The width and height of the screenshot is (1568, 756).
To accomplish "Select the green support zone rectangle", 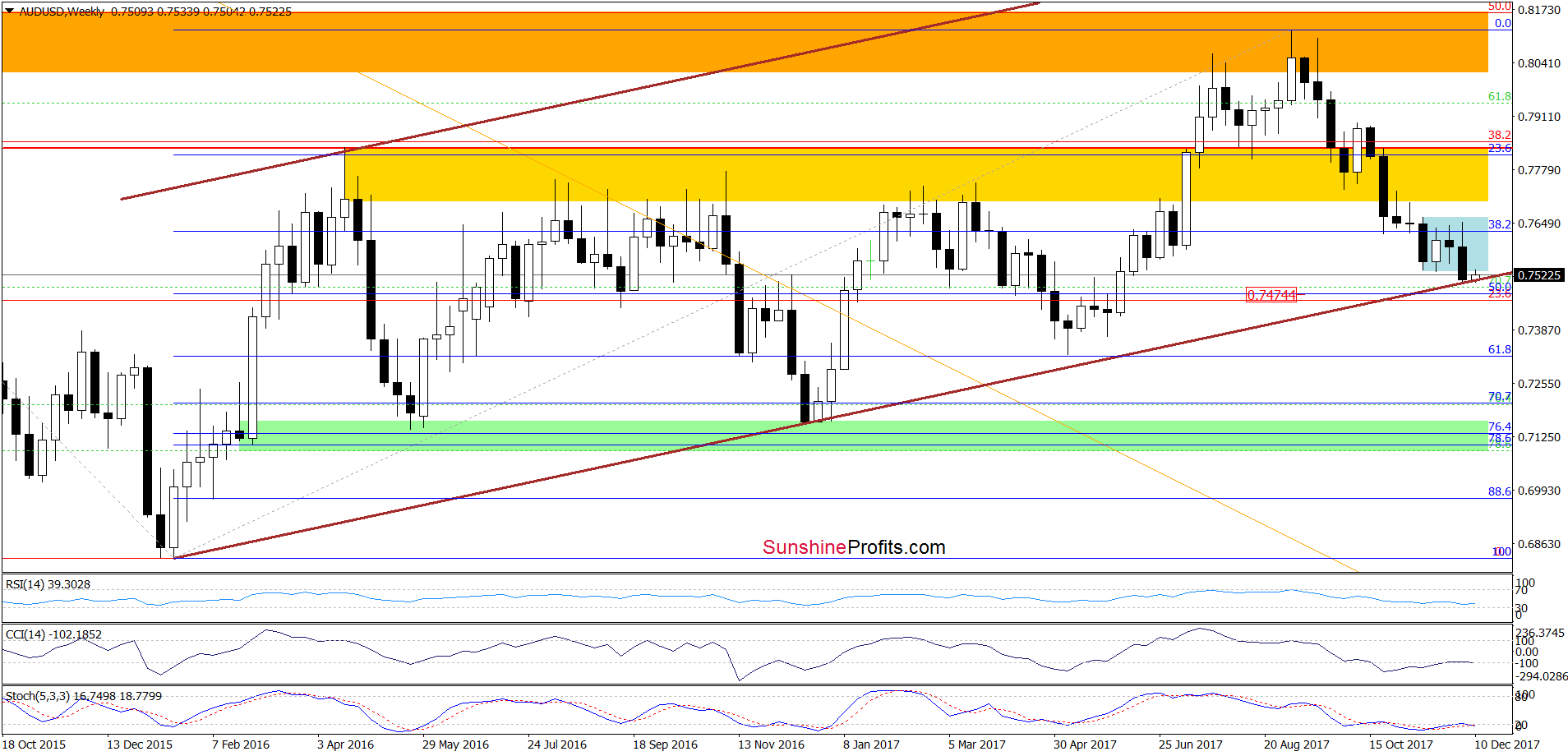I will tap(864, 436).
